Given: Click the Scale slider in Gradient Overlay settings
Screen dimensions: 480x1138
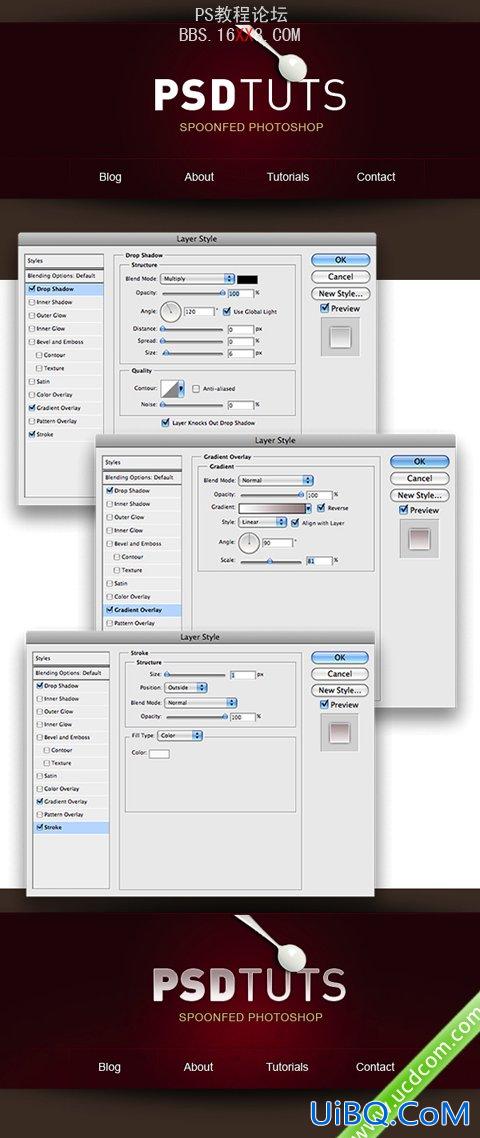Looking at the screenshot, I should tap(270, 560).
